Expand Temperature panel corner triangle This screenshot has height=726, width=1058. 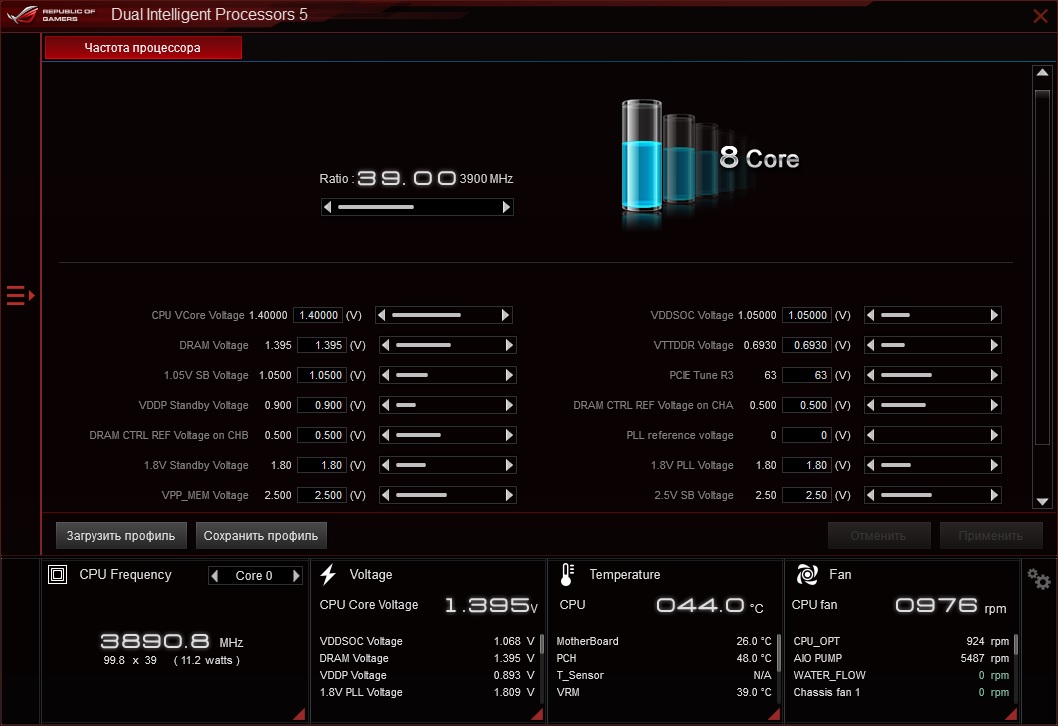click(x=774, y=714)
